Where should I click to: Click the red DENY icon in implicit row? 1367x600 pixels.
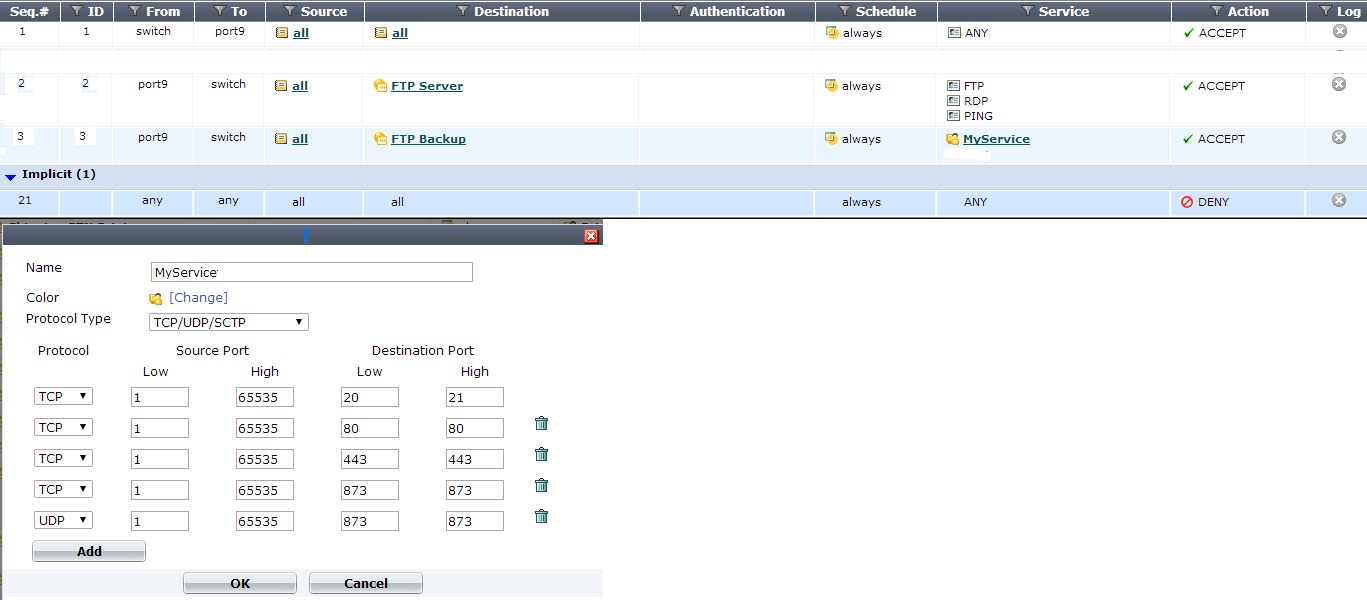(1187, 202)
